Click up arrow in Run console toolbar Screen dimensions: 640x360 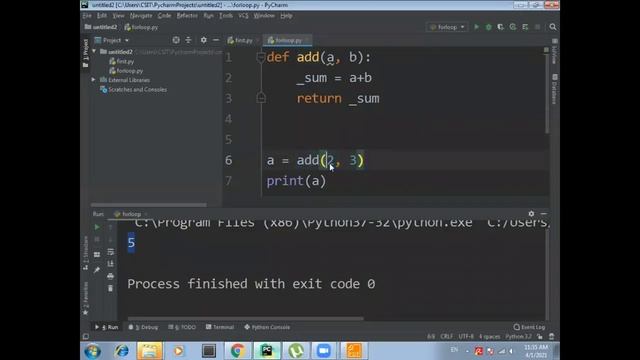coord(111,227)
